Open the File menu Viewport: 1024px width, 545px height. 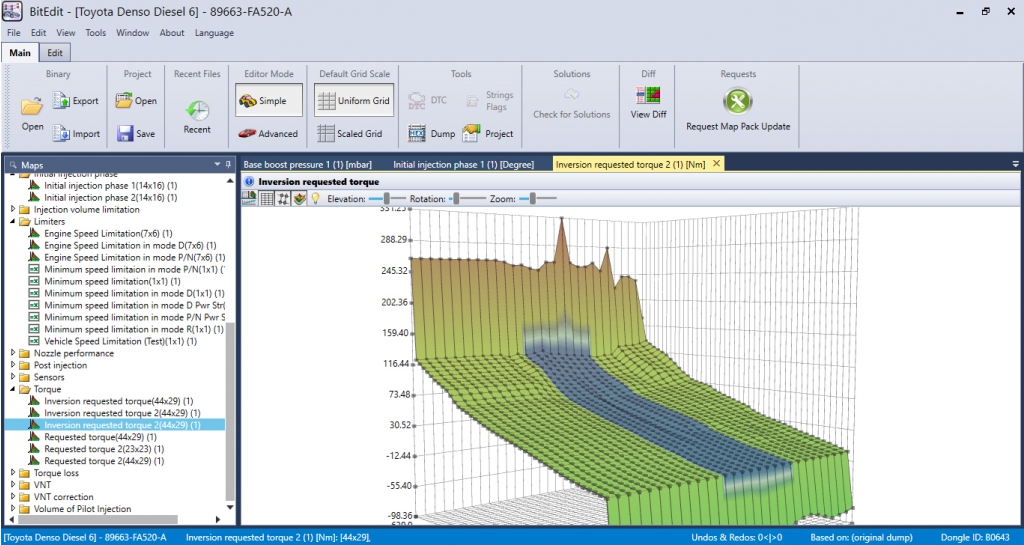pyautogui.click(x=14, y=33)
